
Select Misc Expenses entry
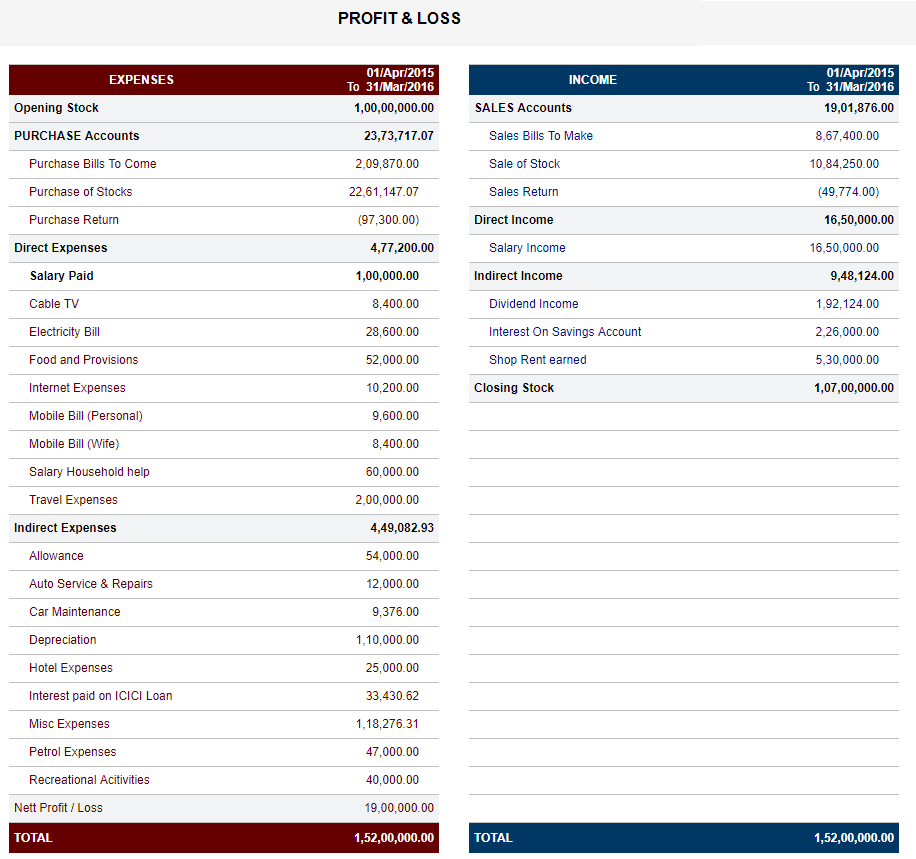click(x=70, y=725)
